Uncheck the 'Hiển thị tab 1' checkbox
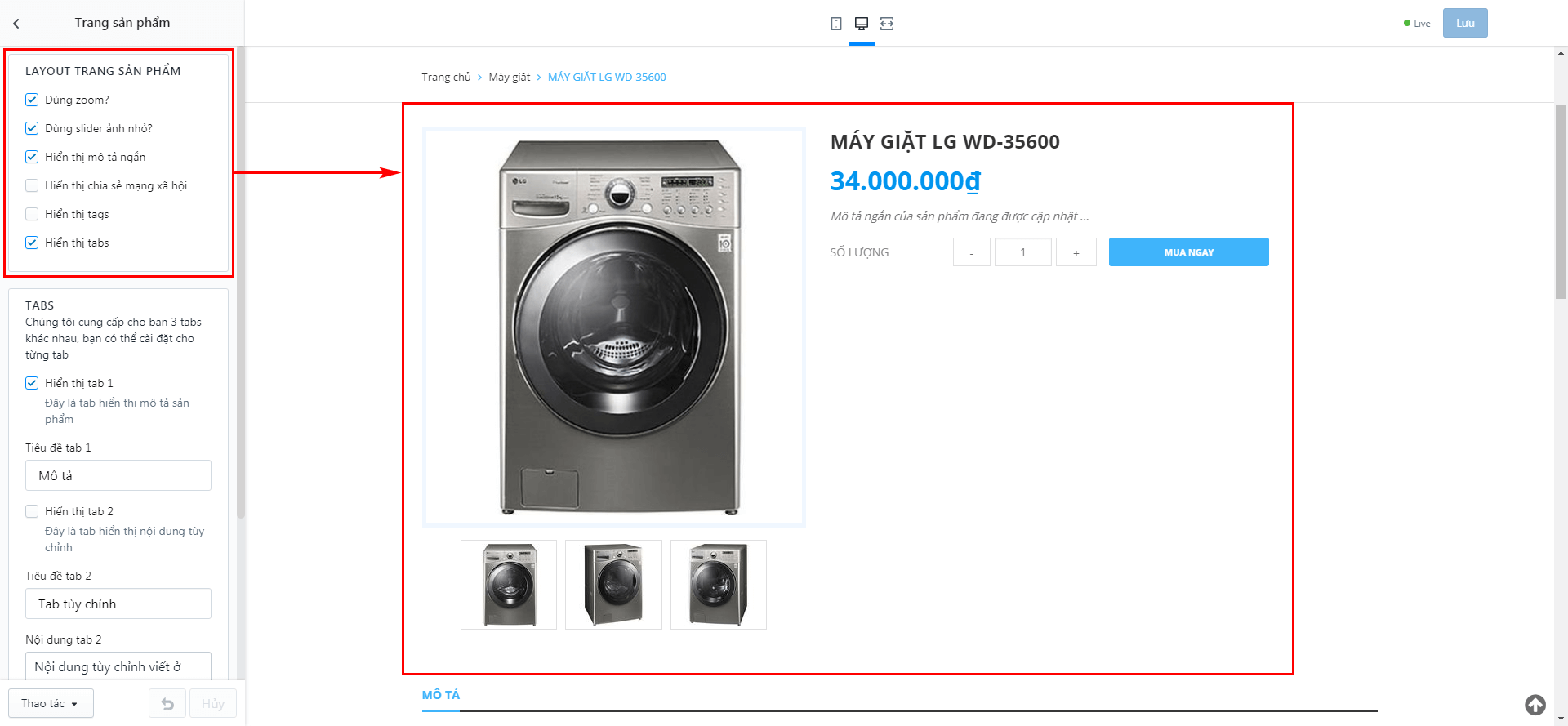This screenshot has height=726, width=1568. (32, 383)
